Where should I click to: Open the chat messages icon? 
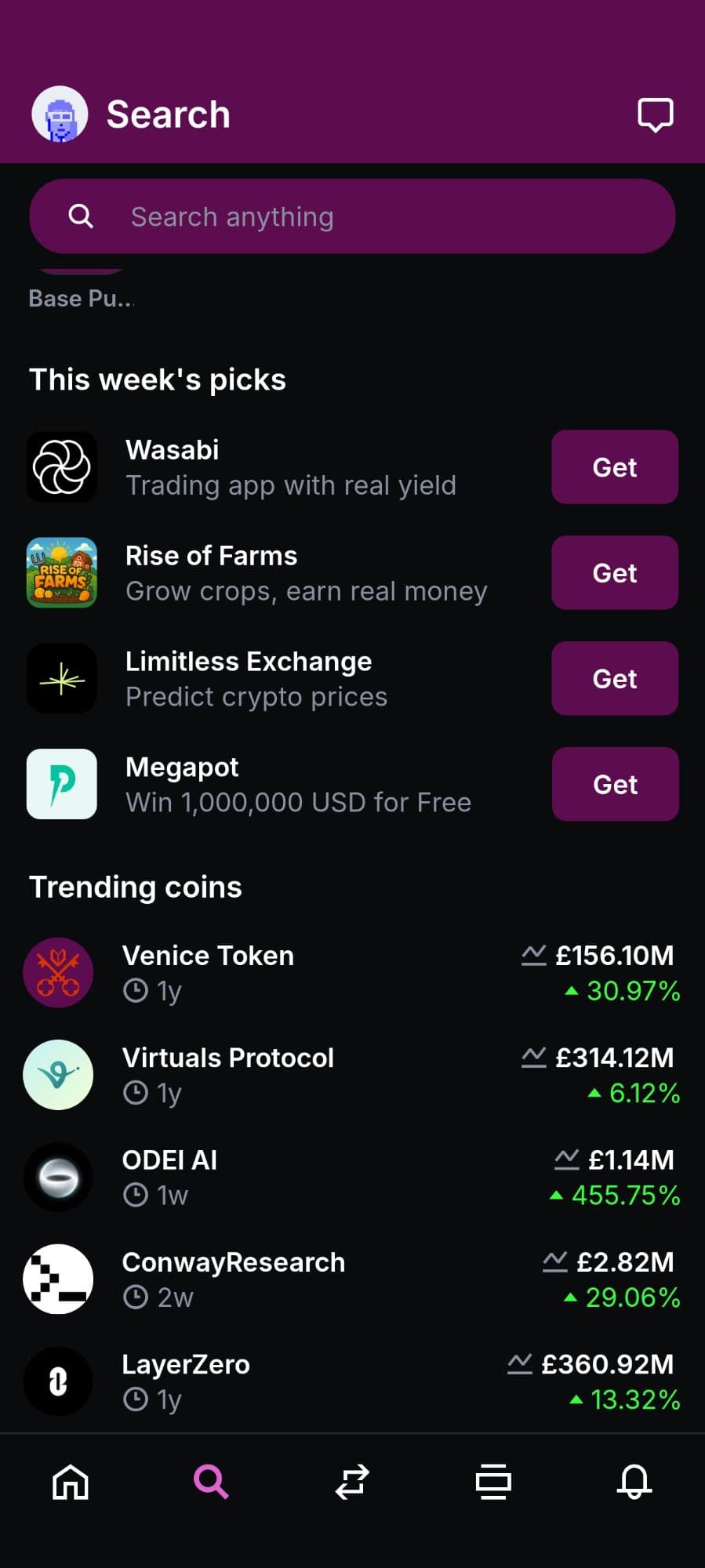point(655,115)
